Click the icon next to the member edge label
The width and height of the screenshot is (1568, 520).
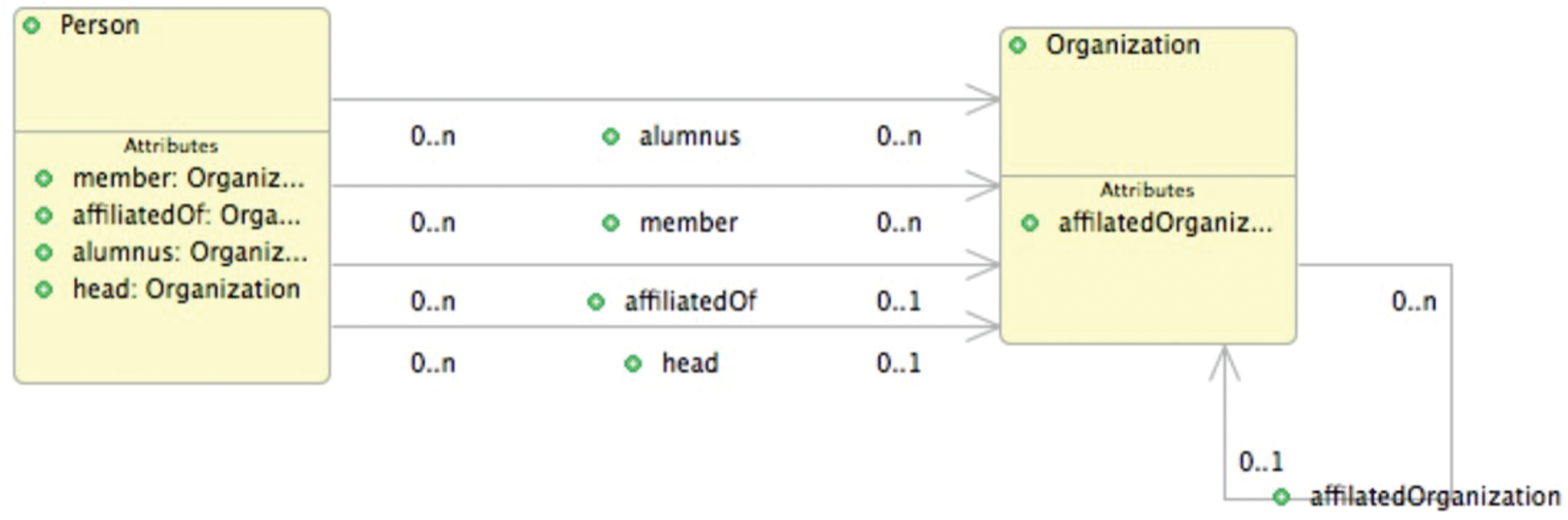611,223
